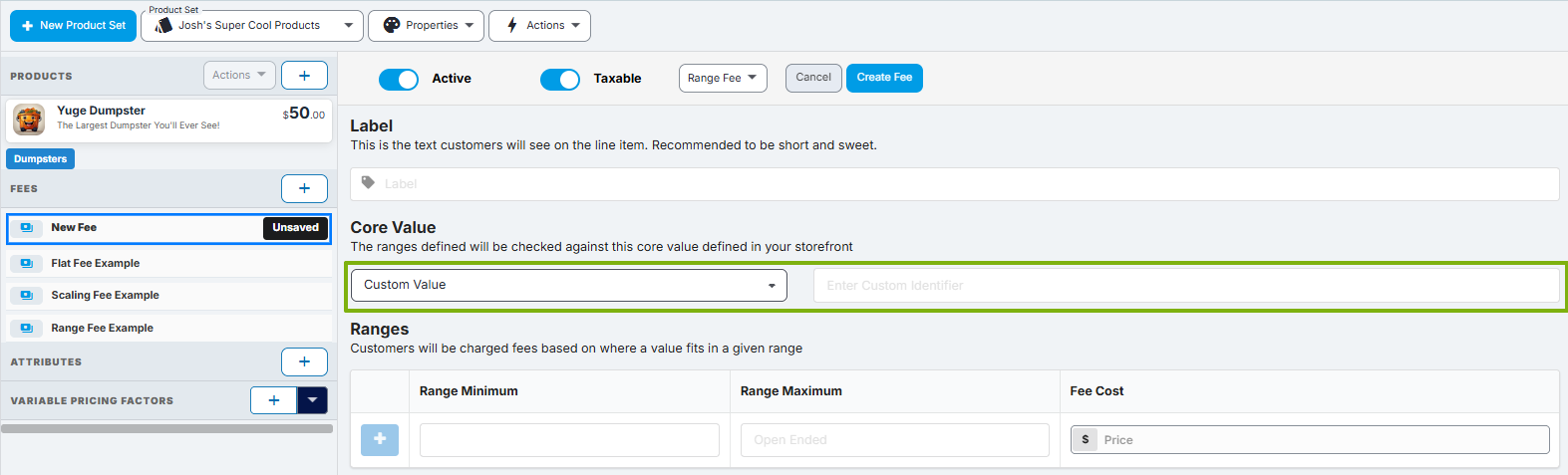1568x475 pixels.
Task: Open the top Actions menu
Action: coord(540,26)
